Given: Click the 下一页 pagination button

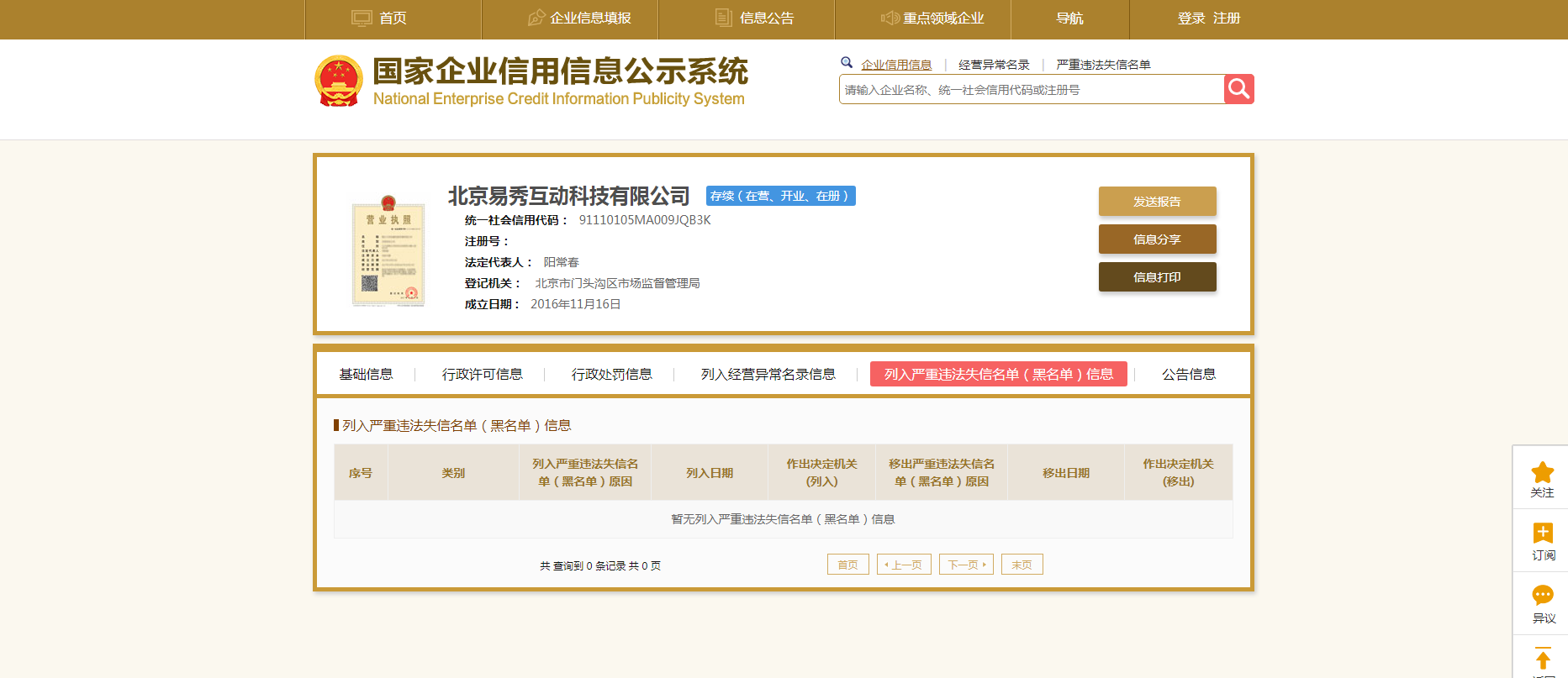Looking at the screenshot, I should (966, 565).
